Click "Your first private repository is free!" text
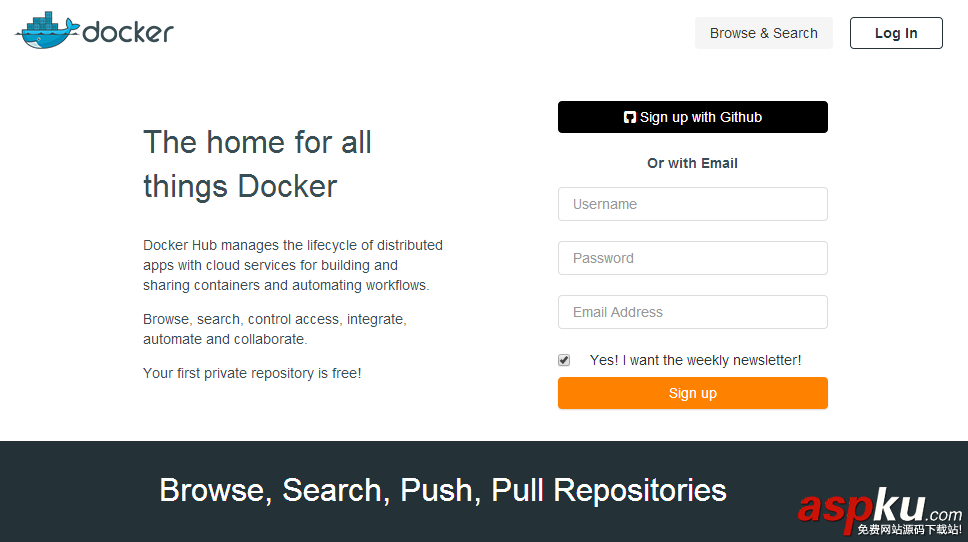The width and height of the screenshot is (968, 542). tap(252, 373)
